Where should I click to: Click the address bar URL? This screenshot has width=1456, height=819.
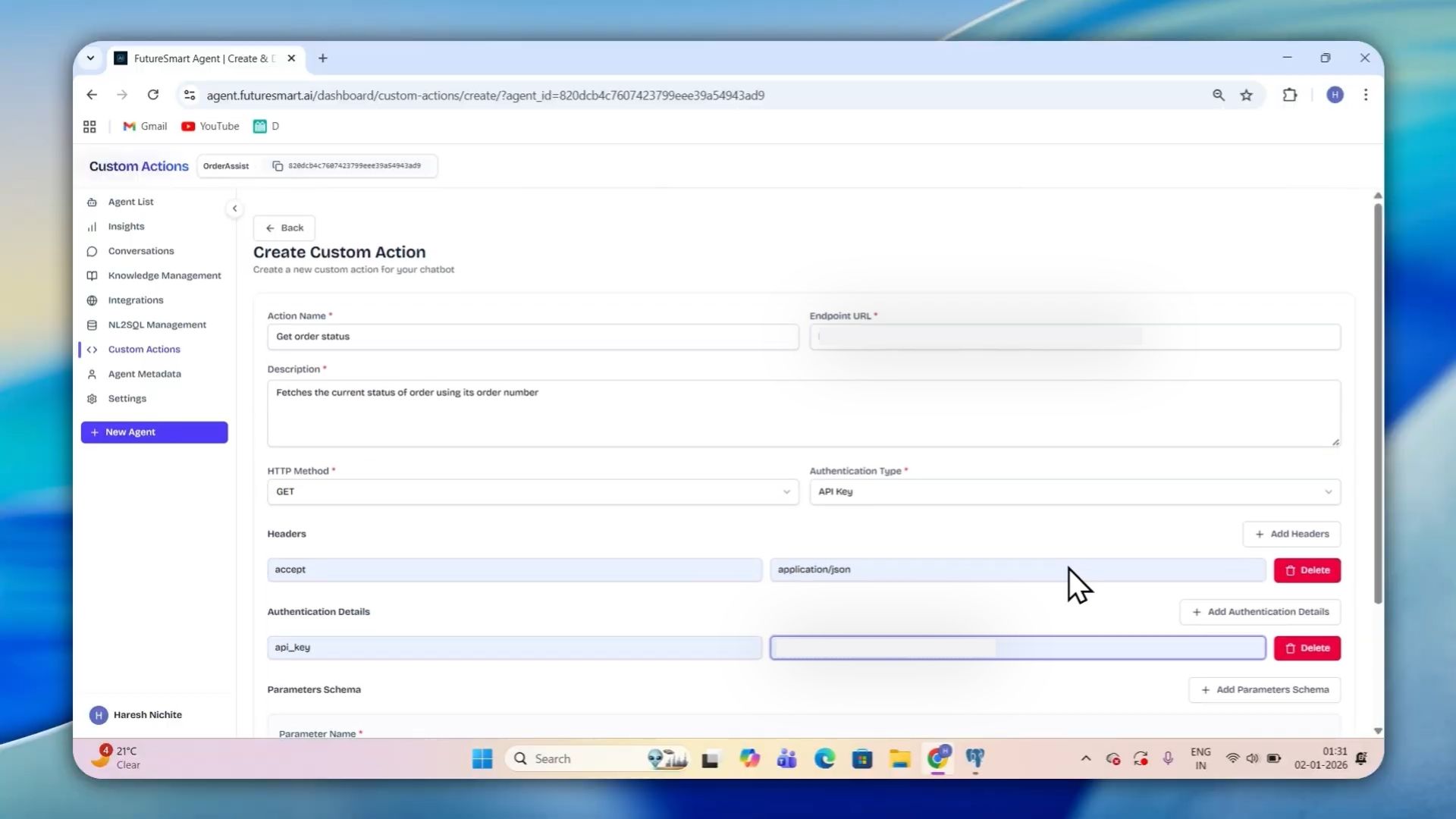(485, 96)
